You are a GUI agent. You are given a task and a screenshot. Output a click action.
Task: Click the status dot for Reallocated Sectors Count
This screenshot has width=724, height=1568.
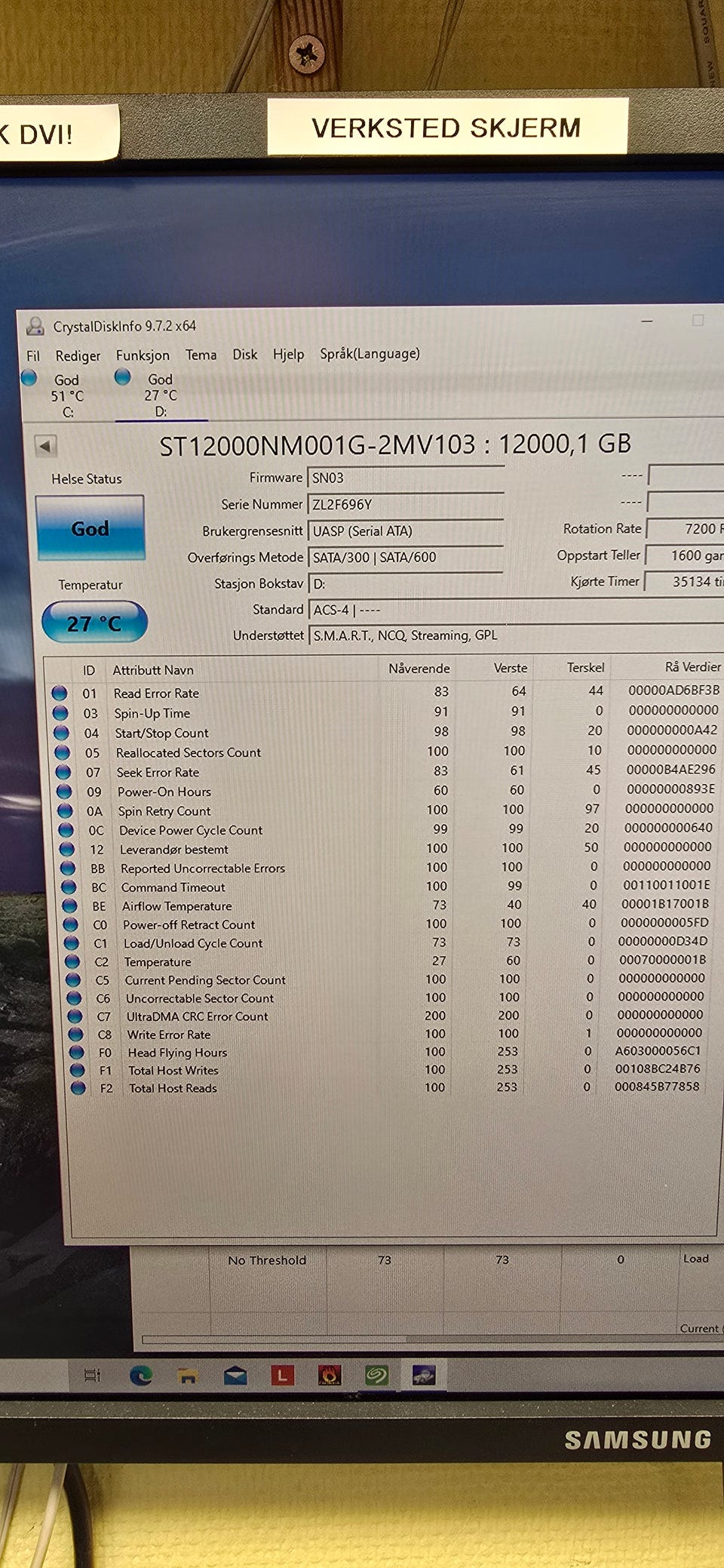coord(62,752)
